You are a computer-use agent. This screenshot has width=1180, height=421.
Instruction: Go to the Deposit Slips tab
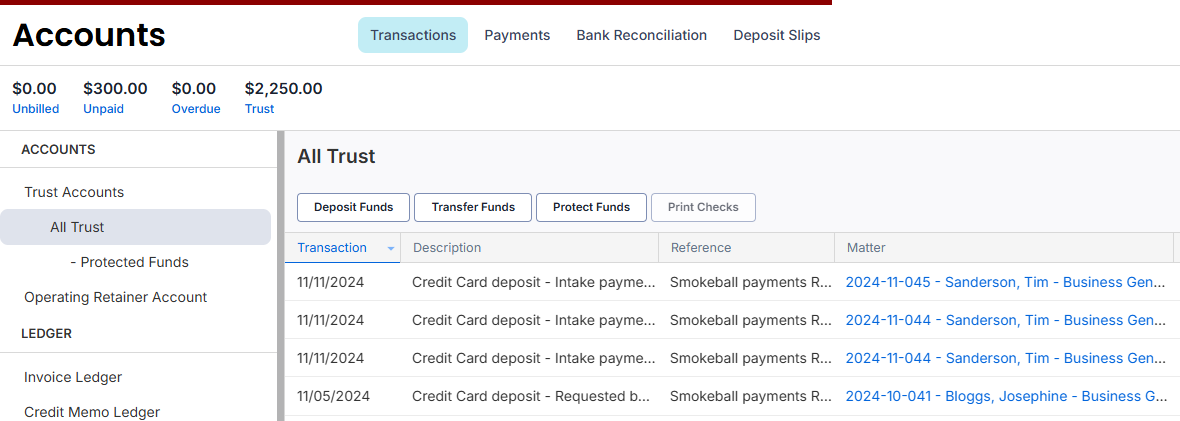click(x=776, y=35)
